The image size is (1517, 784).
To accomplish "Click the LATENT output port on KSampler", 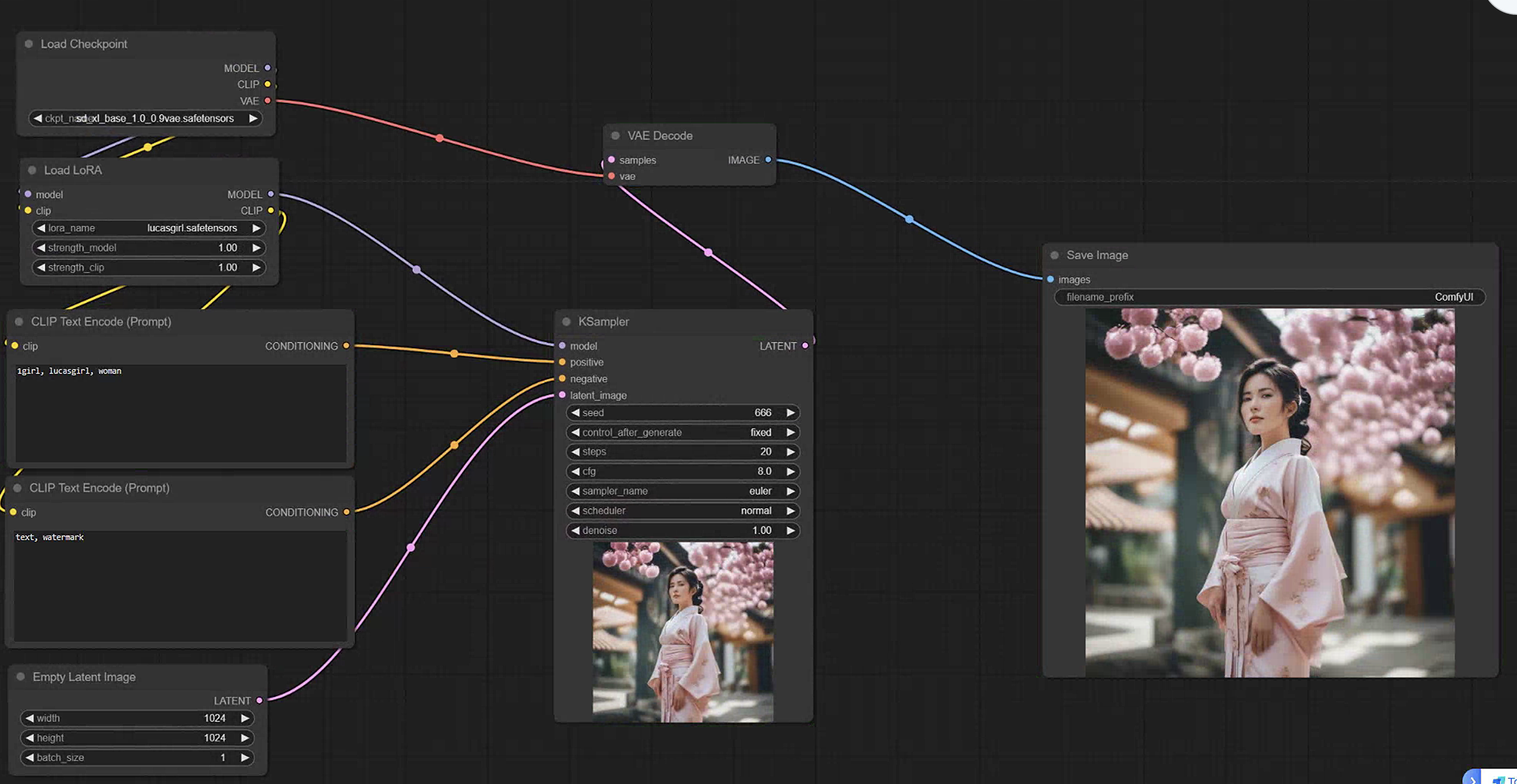I will [x=805, y=346].
